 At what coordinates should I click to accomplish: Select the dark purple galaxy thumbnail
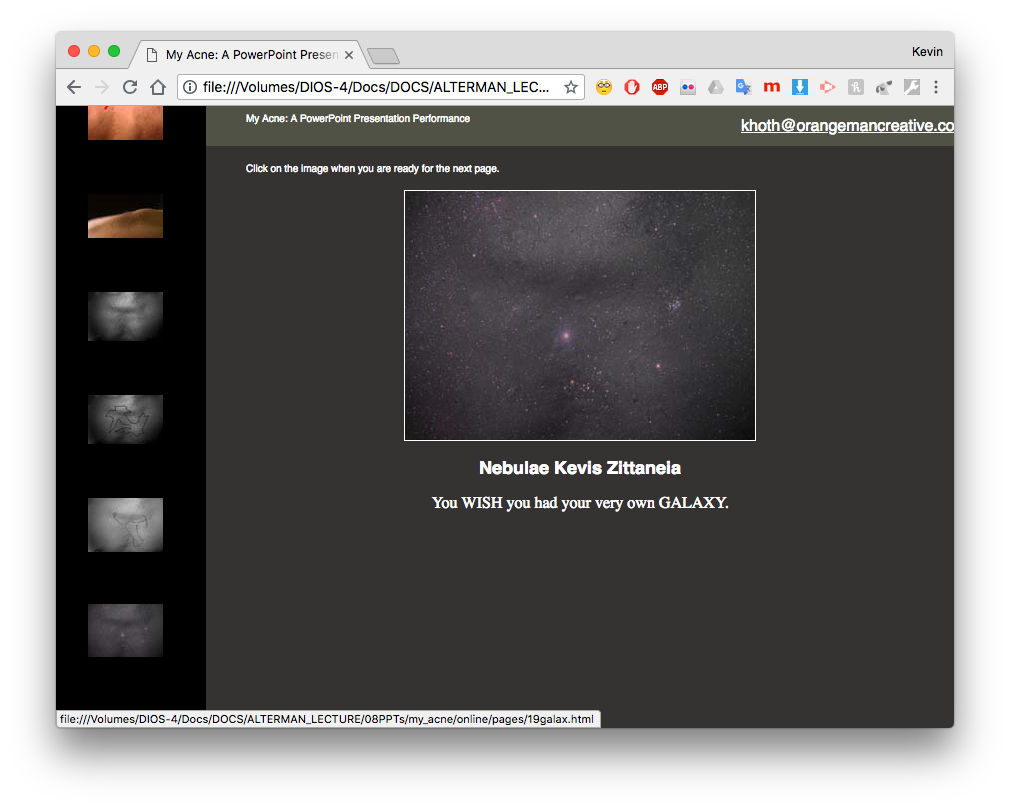tap(125, 630)
